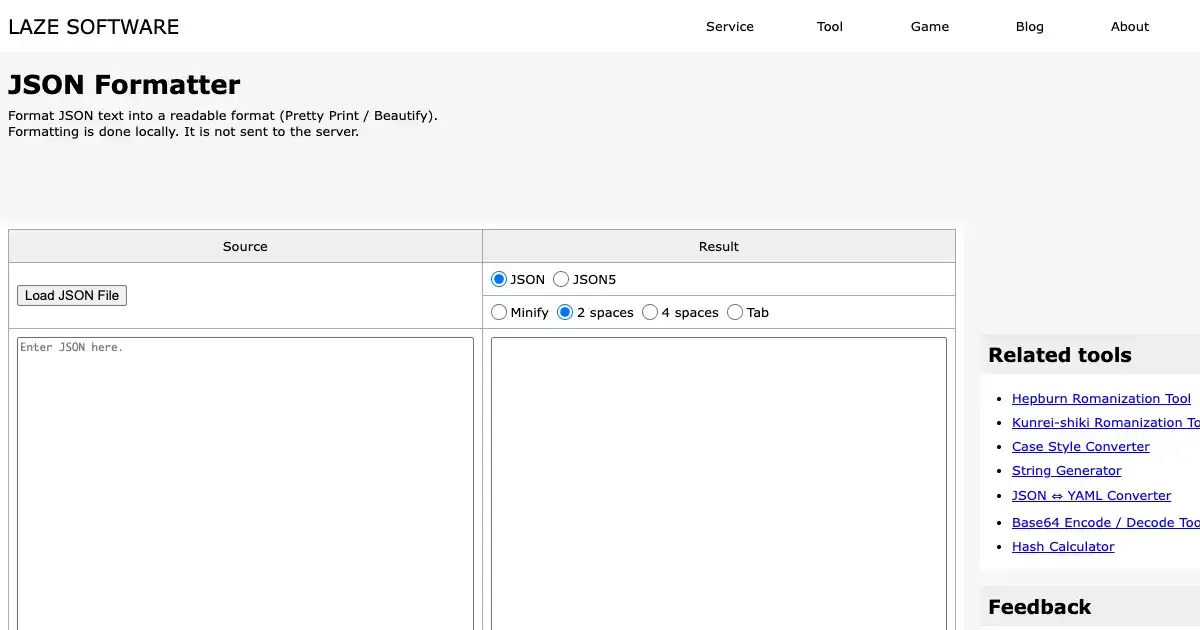1200x630 pixels.
Task: Choose the JSON5 output format
Action: tap(562, 280)
